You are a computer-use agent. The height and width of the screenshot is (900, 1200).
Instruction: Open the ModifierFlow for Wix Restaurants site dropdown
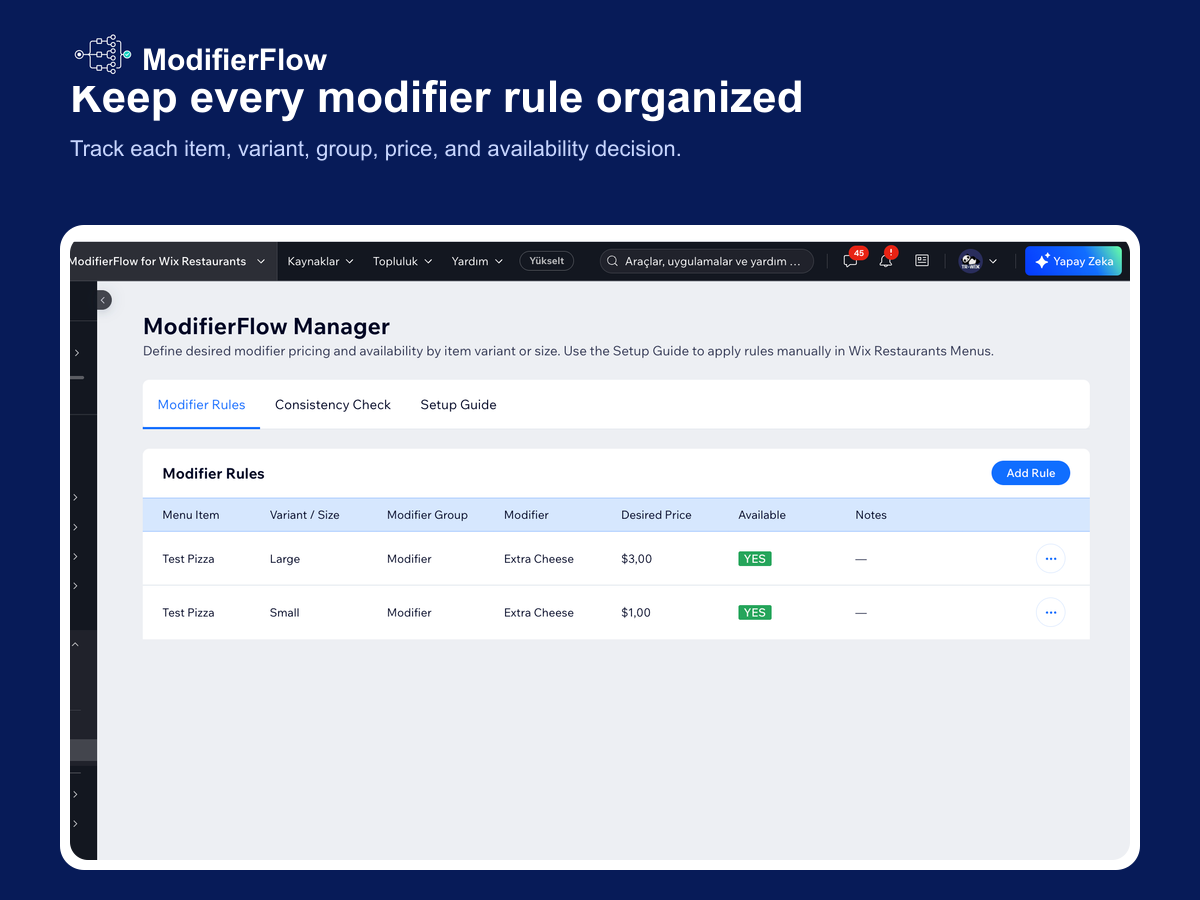pyautogui.click(x=168, y=261)
